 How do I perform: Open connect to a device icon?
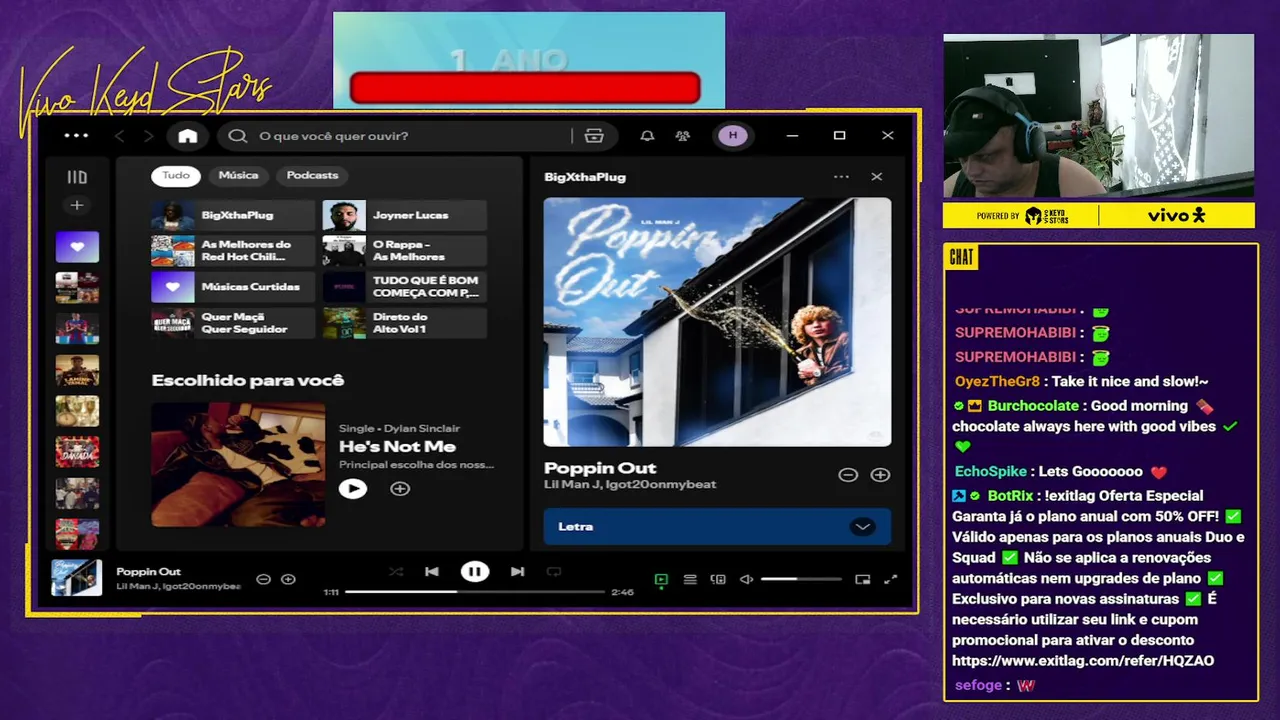718,579
